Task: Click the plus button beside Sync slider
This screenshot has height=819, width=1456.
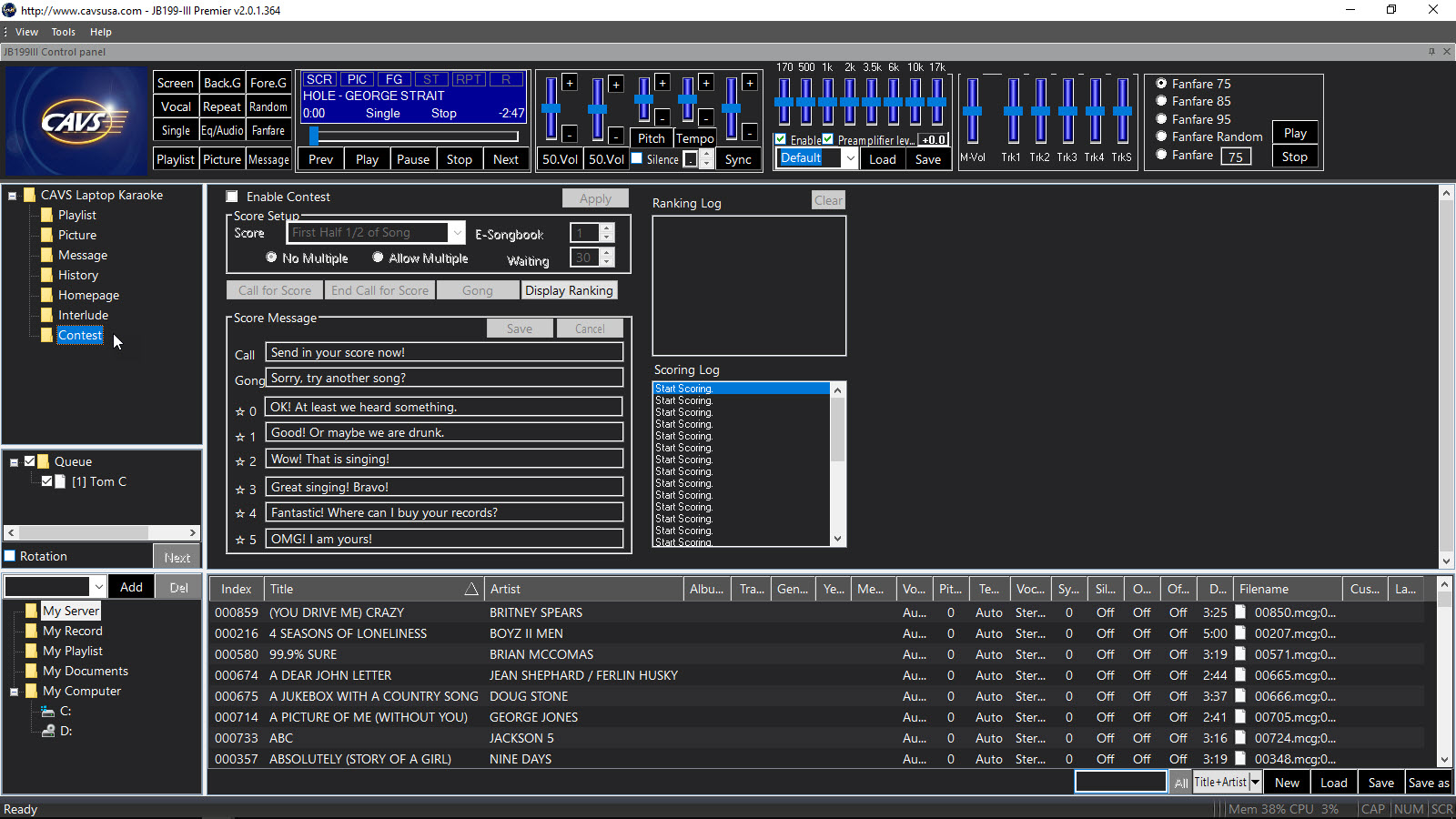Action: pos(750,83)
